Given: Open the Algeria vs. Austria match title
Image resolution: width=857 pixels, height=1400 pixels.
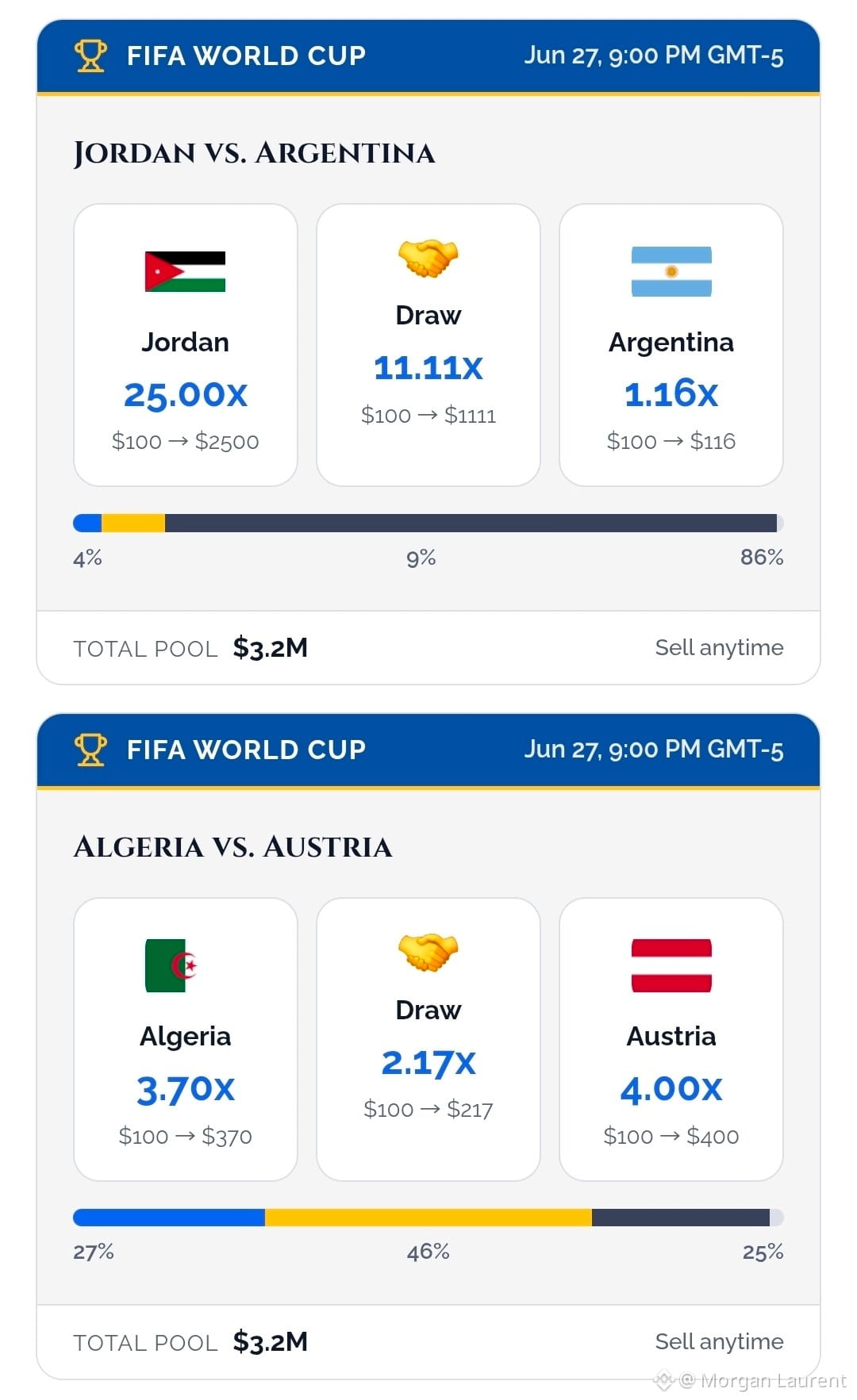Looking at the screenshot, I should tap(233, 847).
